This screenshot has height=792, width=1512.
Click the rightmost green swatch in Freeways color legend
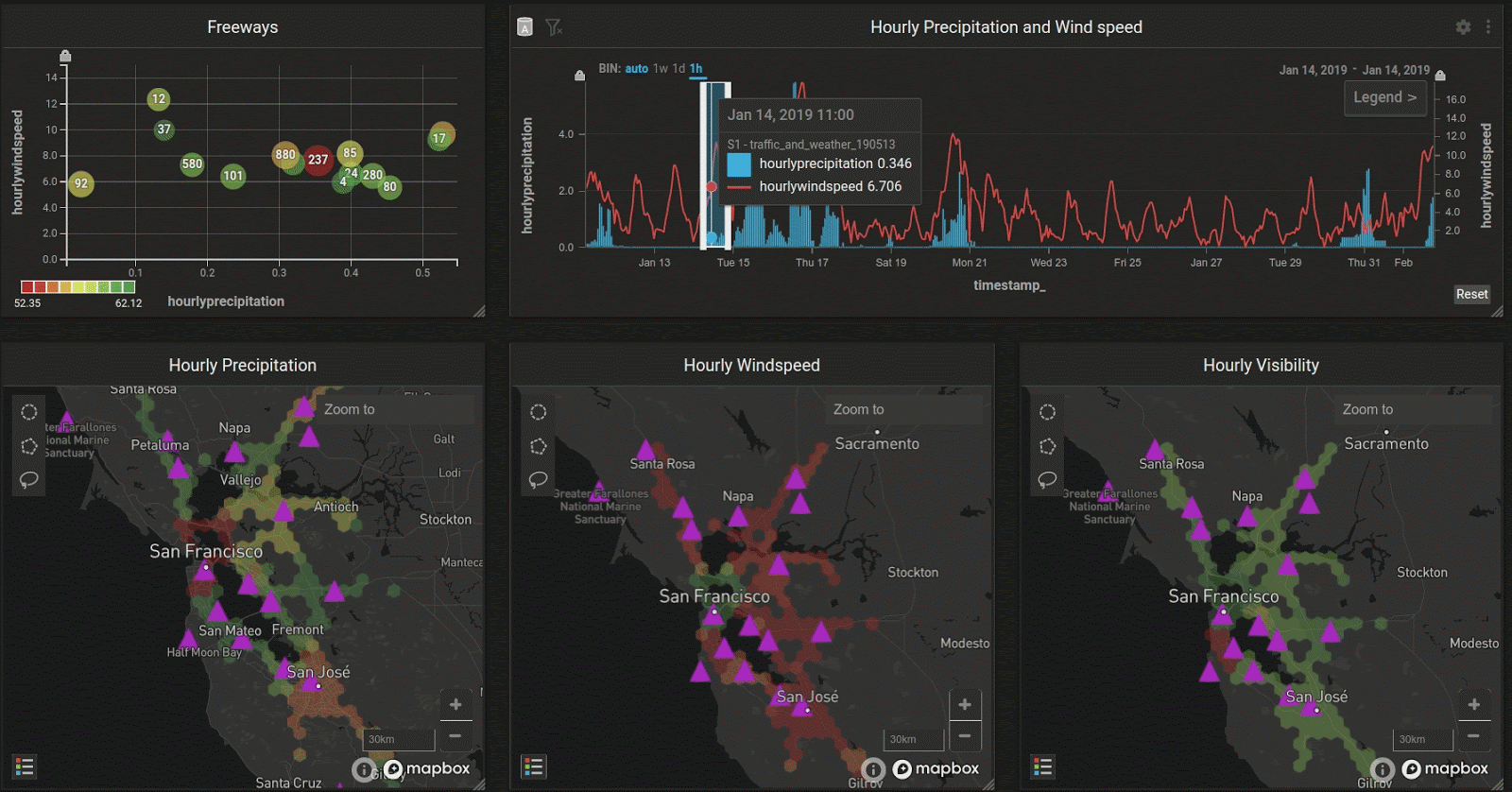tap(129, 286)
